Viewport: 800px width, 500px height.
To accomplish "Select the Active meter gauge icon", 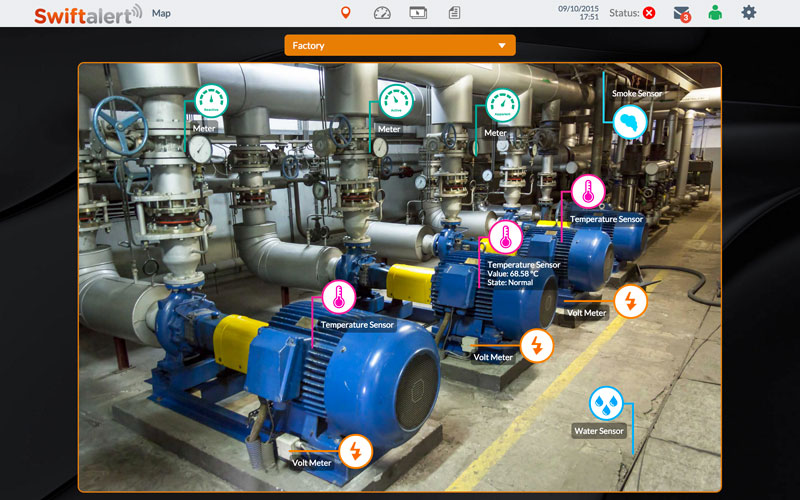I will click(396, 101).
